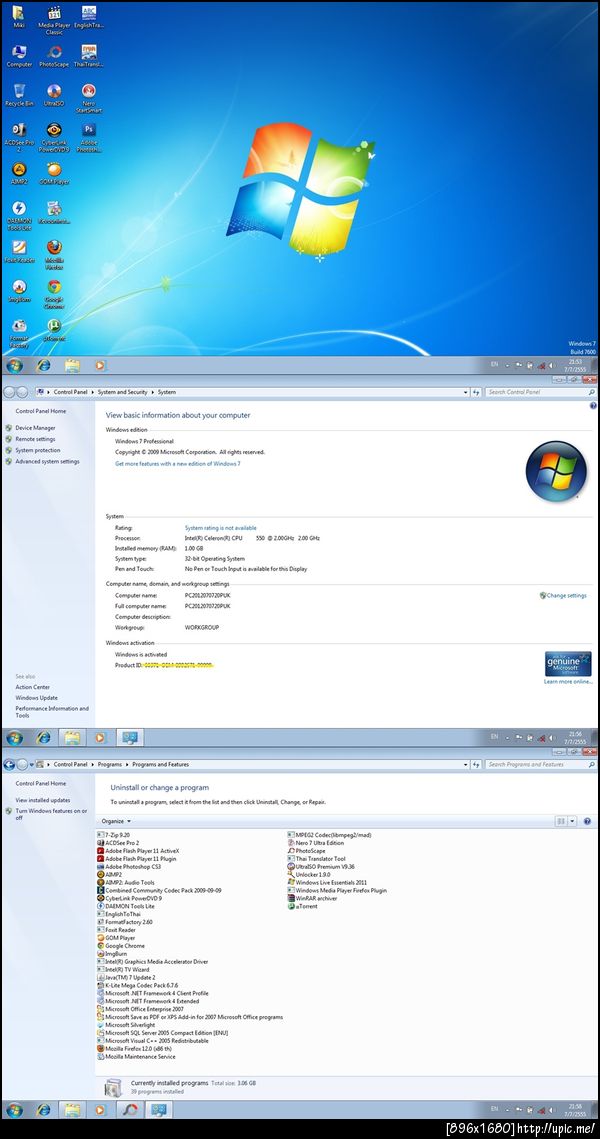Select Adobe Flash Player 11 ActiveX entry

point(137,851)
